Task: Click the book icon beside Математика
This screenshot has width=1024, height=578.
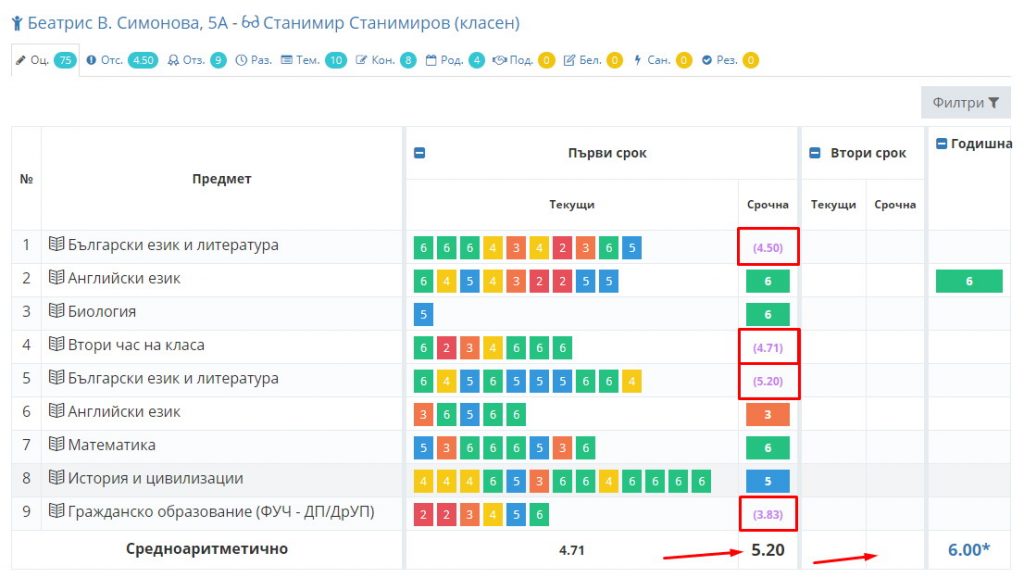Action: click(x=57, y=445)
